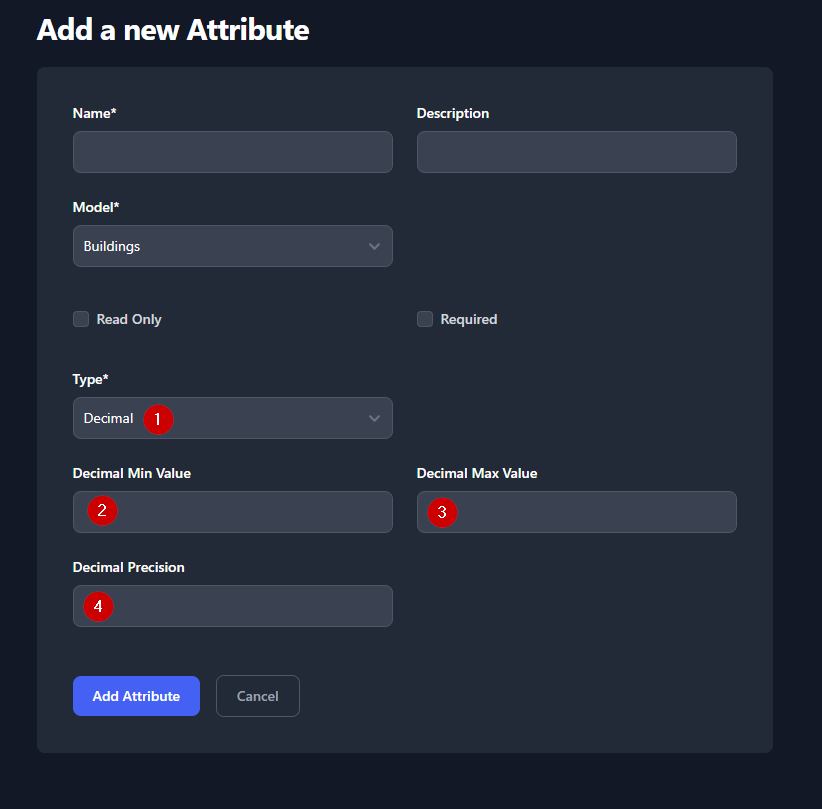This screenshot has height=809, width=822.
Task: Click the "Add a new Attribute" heading
Action: pos(173,30)
